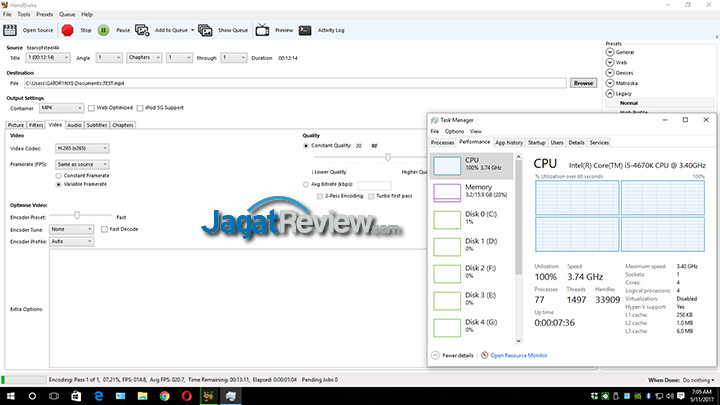Select the Constant Framerate radio button
The height and width of the screenshot is (405, 720).
pos(58,176)
